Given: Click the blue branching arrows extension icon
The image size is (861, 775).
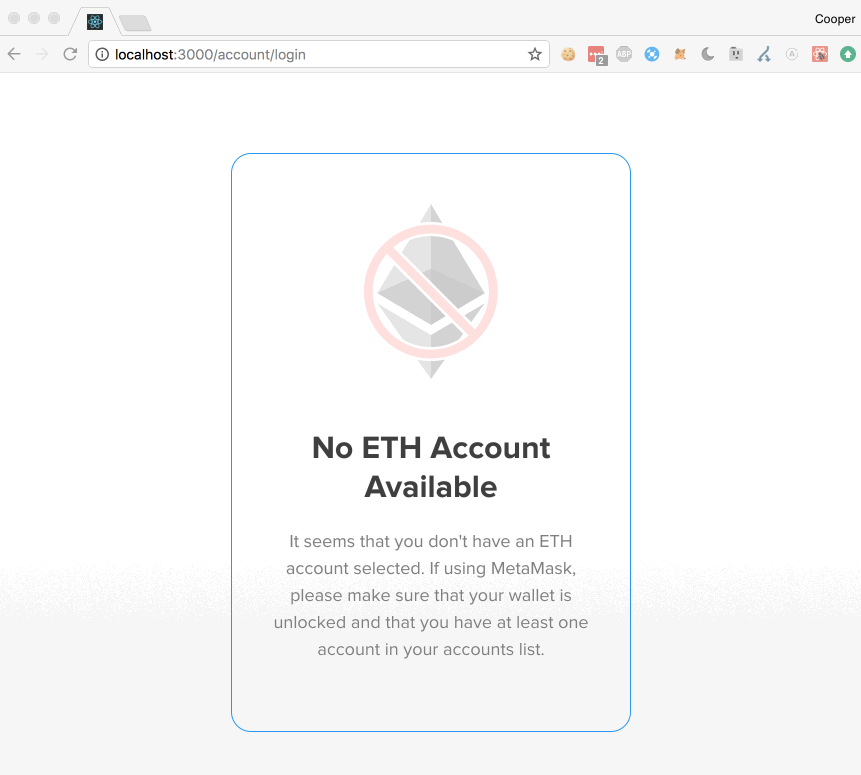Looking at the screenshot, I should click(x=764, y=54).
